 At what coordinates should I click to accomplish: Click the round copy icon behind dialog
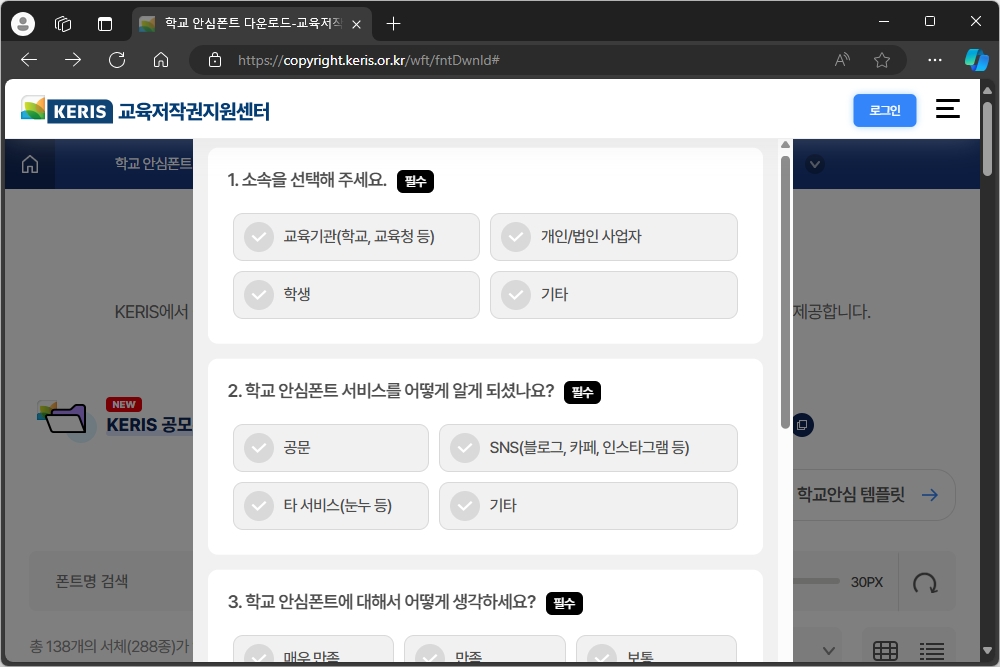802,425
